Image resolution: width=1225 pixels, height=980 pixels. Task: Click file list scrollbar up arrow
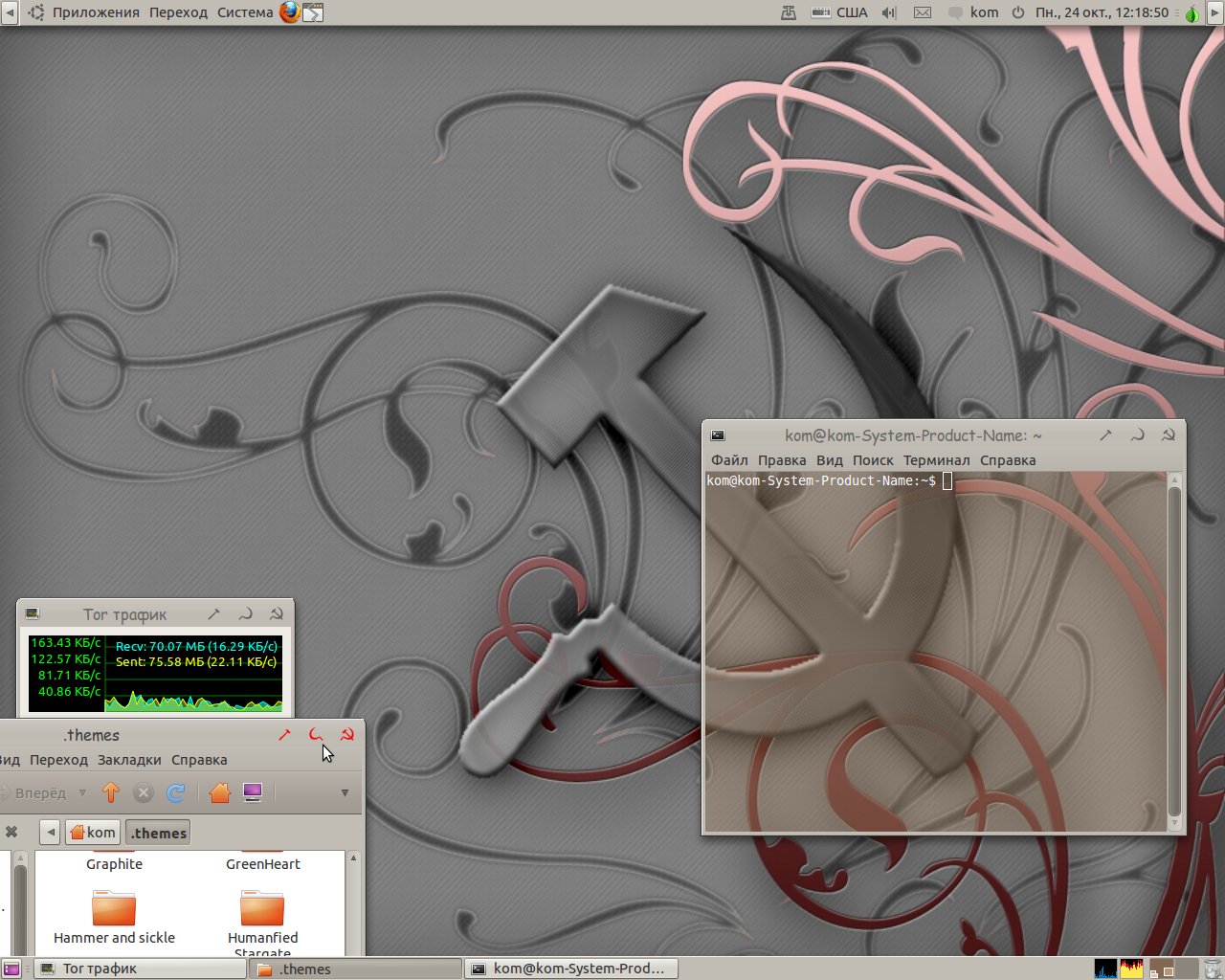pyautogui.click(x=353, y=858)
